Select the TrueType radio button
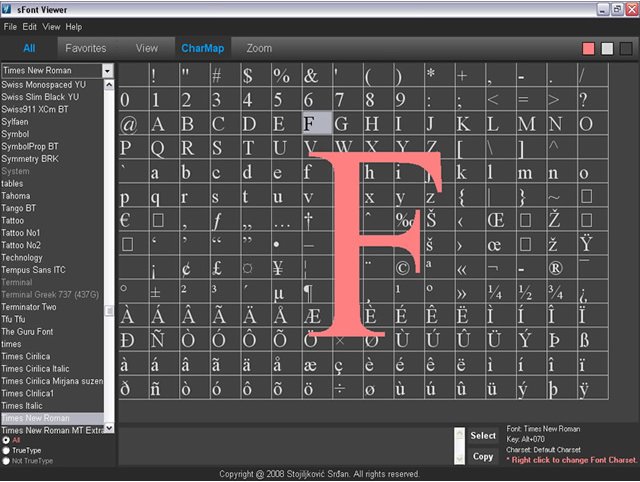640x482 pixels. [x=6, y=451]
